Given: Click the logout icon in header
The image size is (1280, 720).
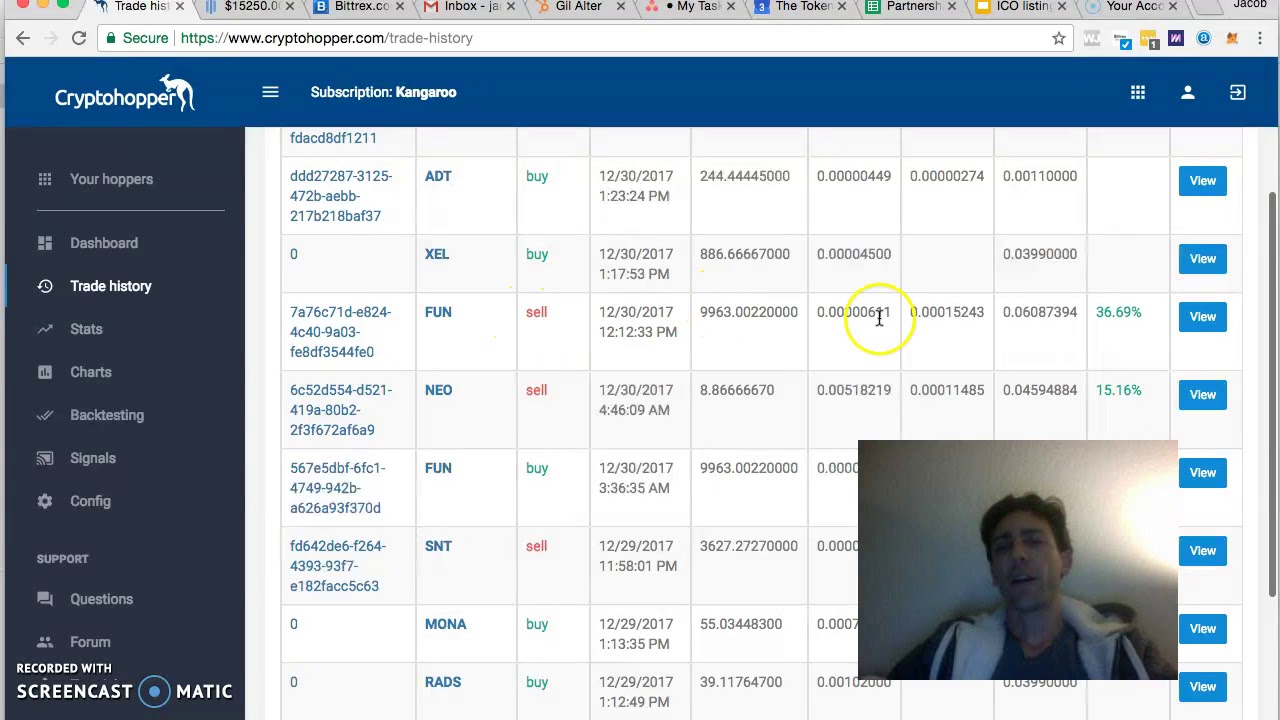Looking at the screenshot, I should click(x=1238, y=92).
